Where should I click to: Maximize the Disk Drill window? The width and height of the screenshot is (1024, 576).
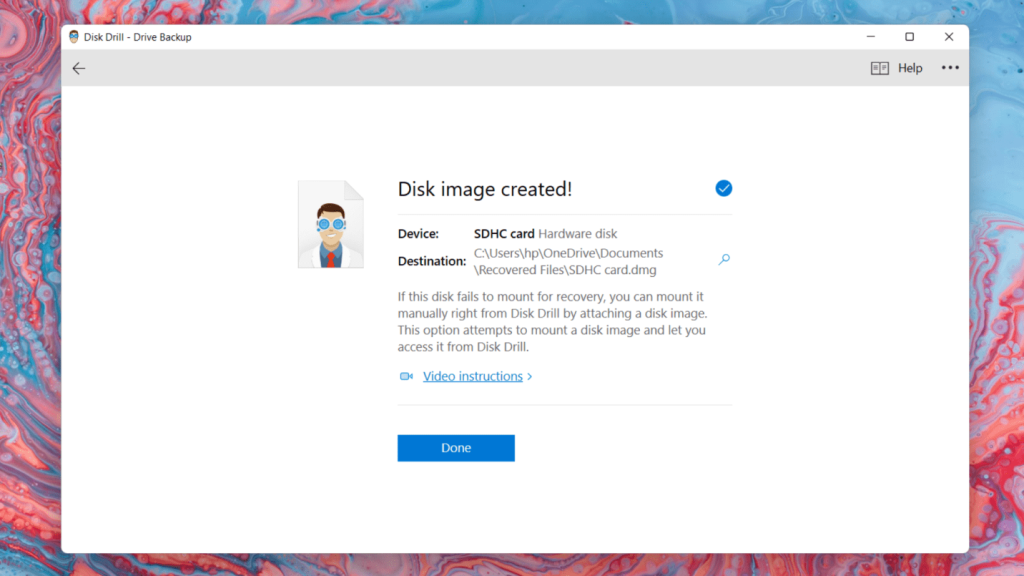(x=909, y=37)
